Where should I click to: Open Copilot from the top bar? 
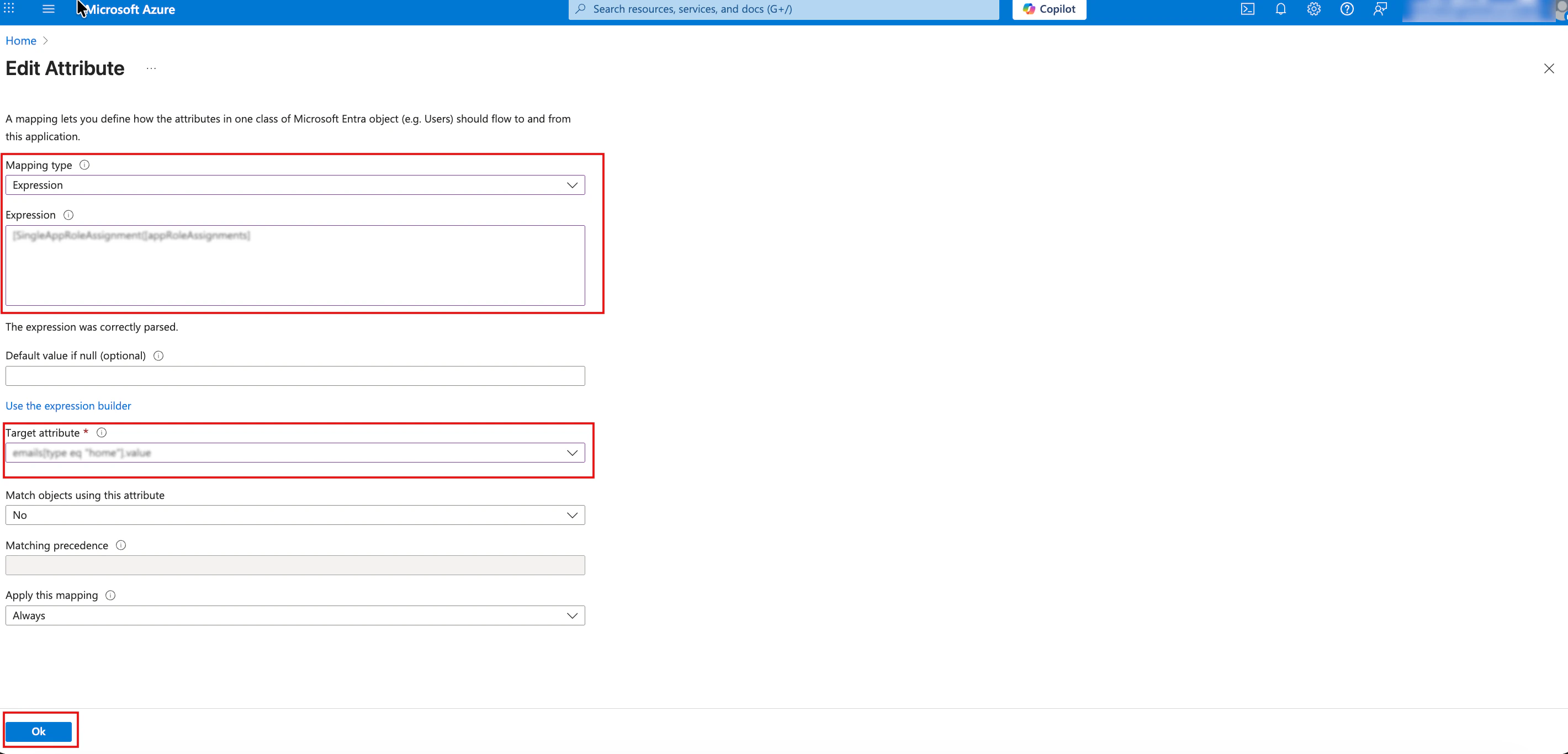tap(1049, 9)
